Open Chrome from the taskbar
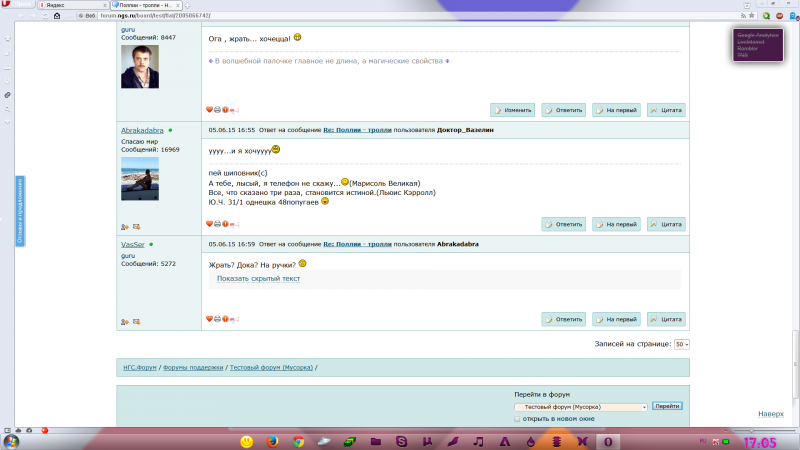The width and height of the screenshot is (800, 450). [298, 441]
